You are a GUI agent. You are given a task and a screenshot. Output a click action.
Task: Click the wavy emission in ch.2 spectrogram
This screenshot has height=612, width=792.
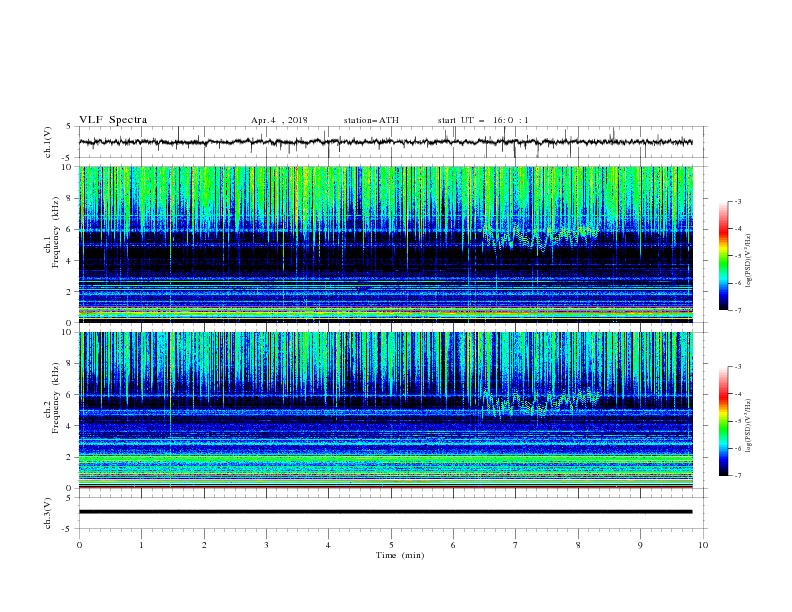tap(540, 402)
